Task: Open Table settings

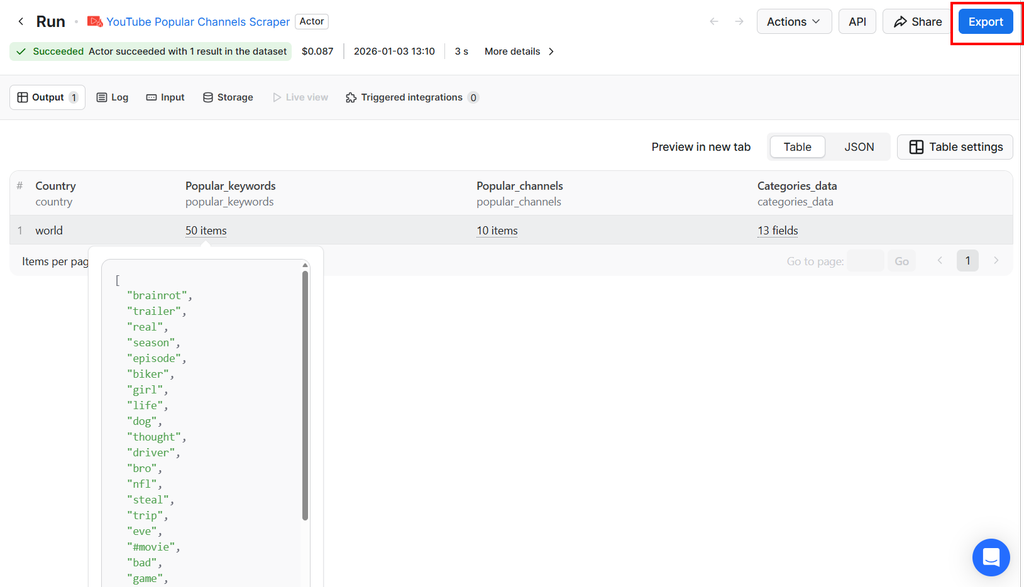Action: [955, 147]
